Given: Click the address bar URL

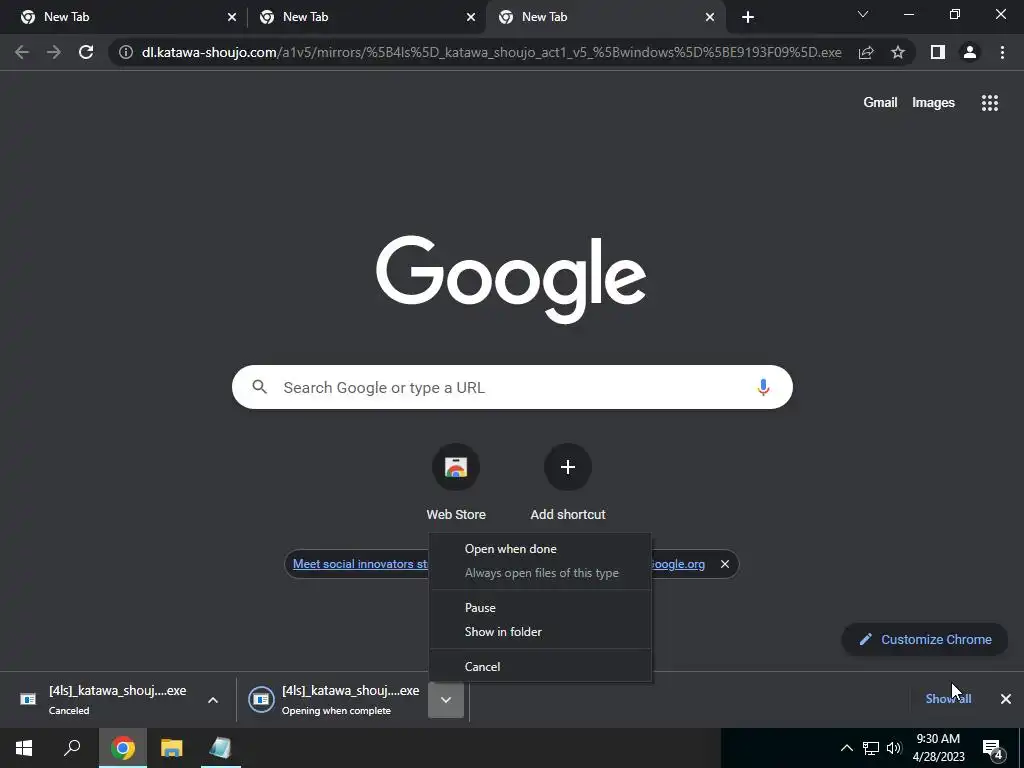Looking at the screenshot, I should (491, 52).
